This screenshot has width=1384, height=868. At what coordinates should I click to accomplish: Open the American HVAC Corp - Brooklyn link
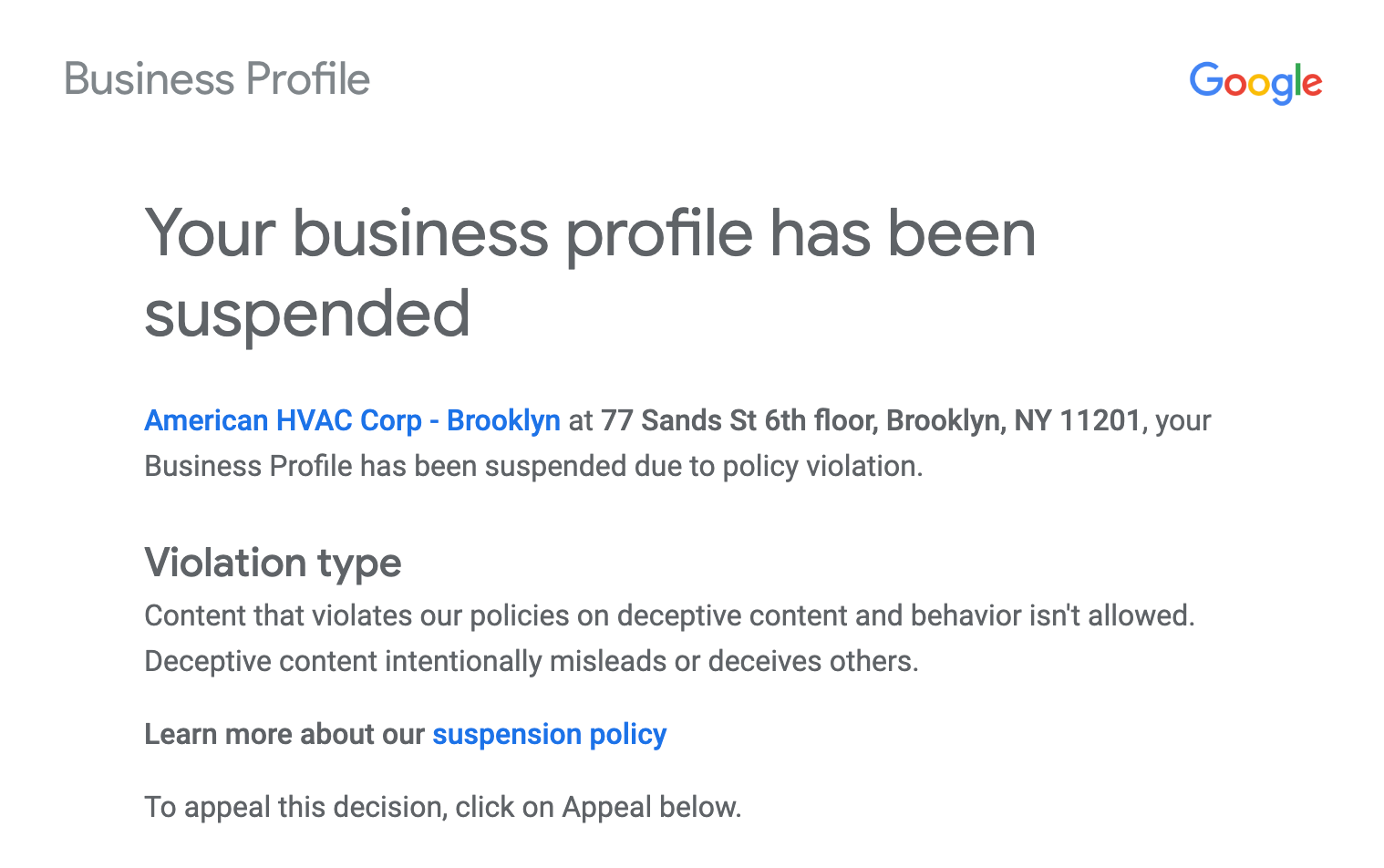[352, 420]
